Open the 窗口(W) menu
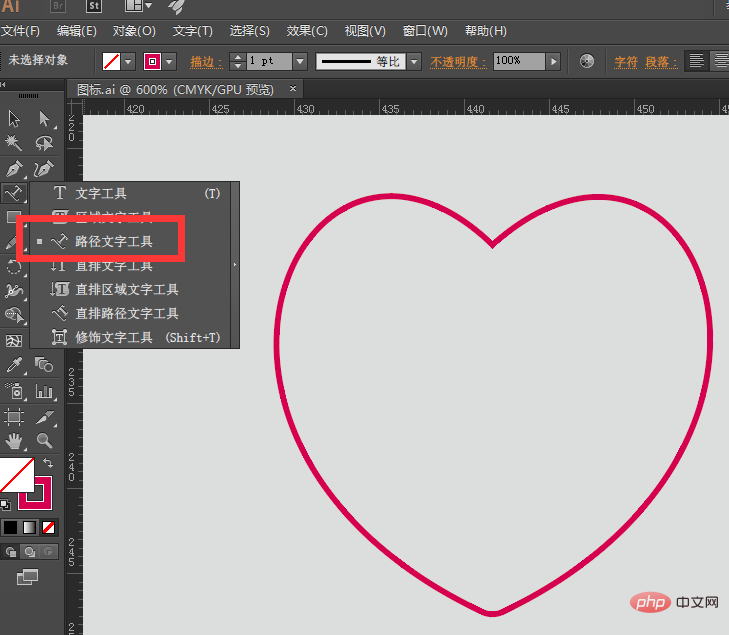 click(x=425, y=31)
